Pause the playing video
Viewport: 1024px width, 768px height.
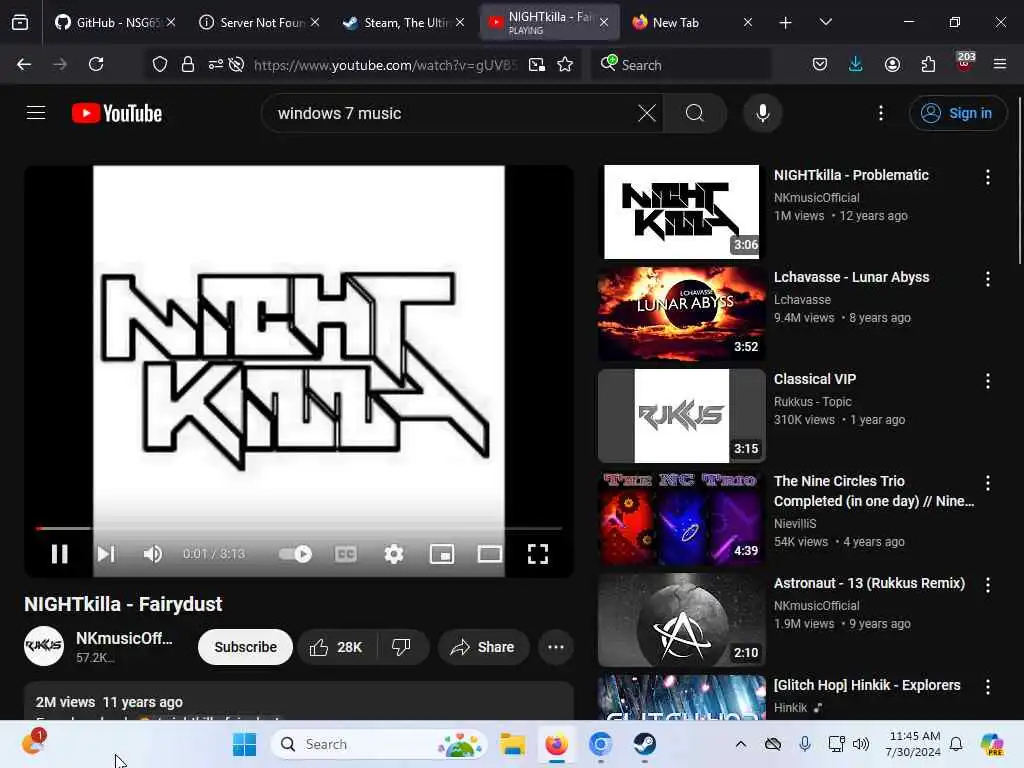59,554
